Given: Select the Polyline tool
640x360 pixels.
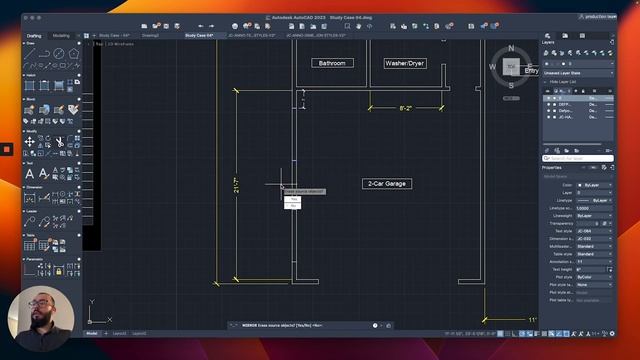Looking at the screenshot, I should [x=44, y=53].
